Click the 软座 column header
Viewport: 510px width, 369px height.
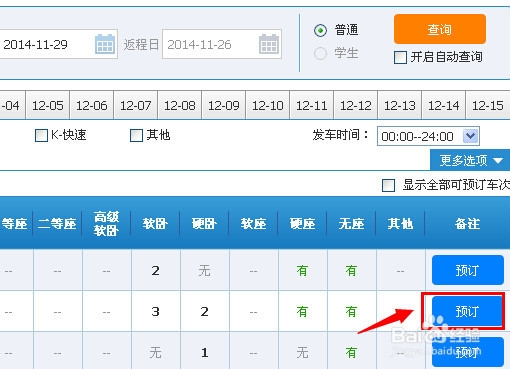(x=253, y=224)
